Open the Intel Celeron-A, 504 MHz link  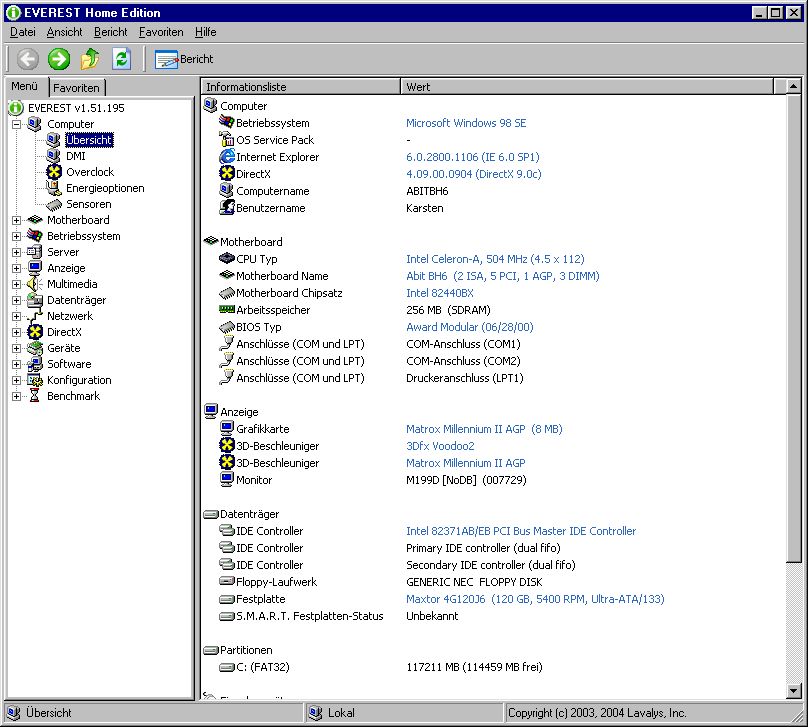click(495, 259)
